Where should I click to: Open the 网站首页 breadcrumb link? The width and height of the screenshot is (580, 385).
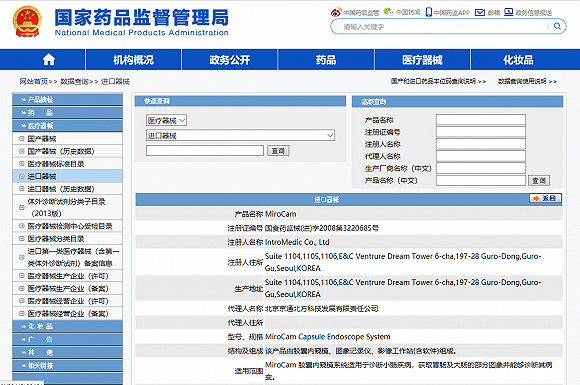[34, 81]
